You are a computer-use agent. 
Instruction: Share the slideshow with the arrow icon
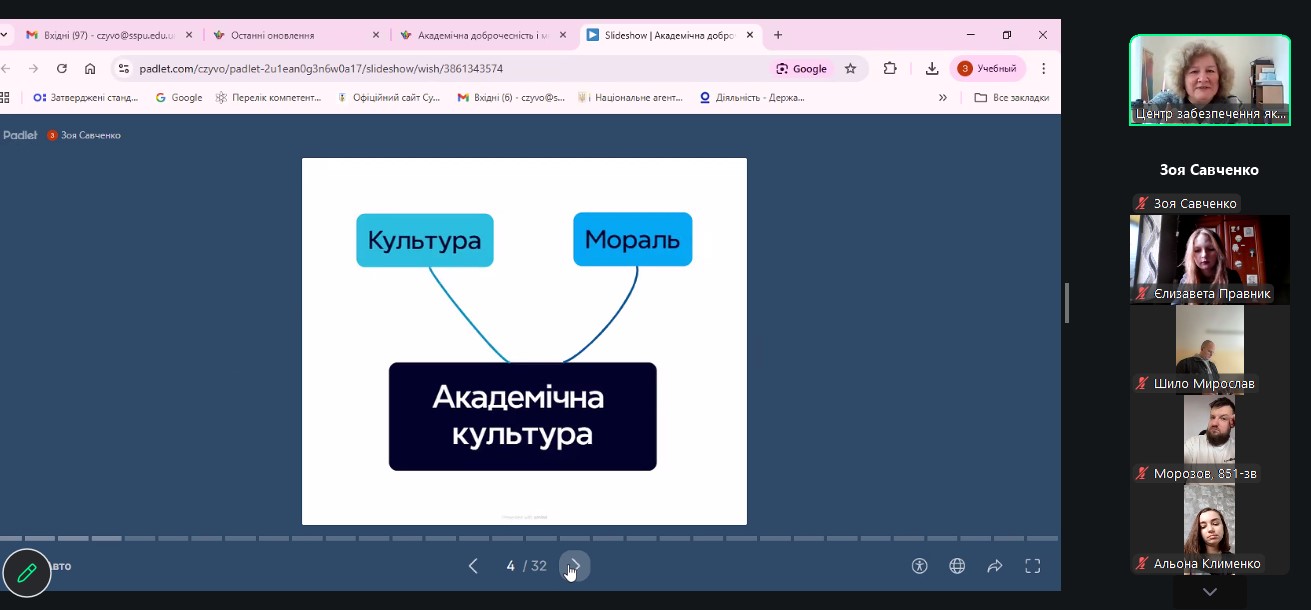pyautogui.click(x=995, y=566)
